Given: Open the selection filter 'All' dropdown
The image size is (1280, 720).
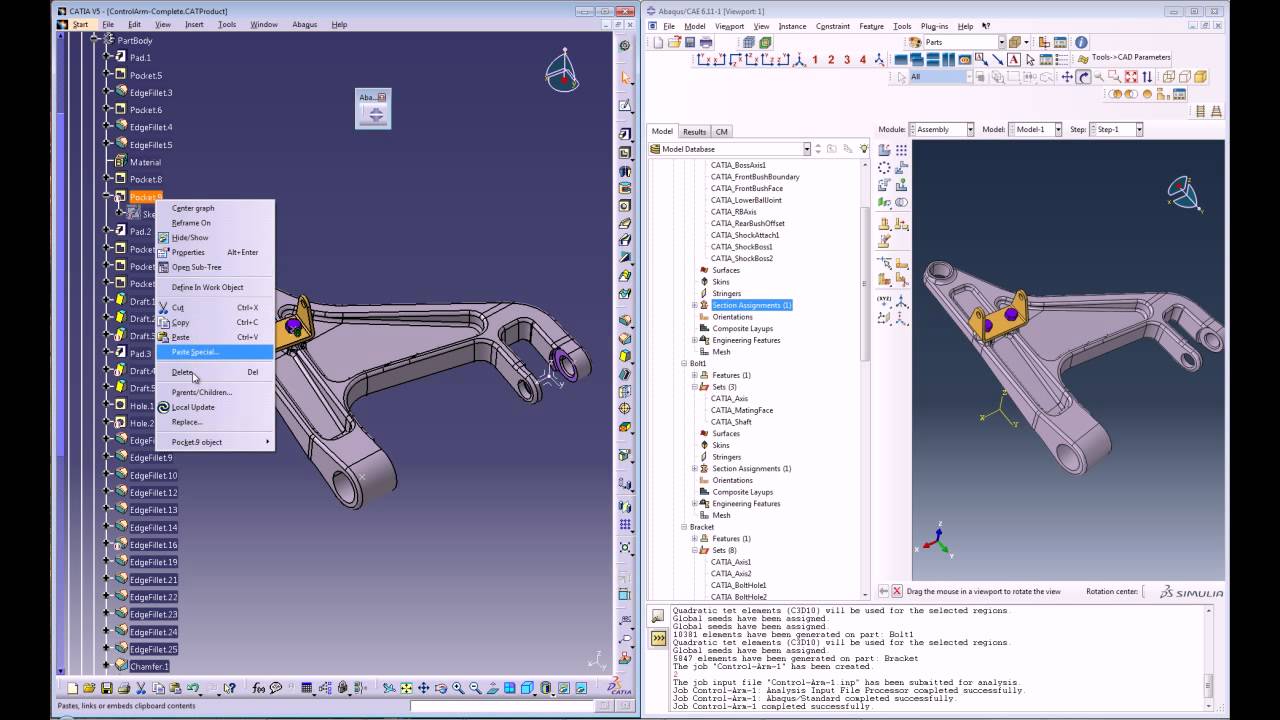Looking at the screenshot, I should [969, 76].
